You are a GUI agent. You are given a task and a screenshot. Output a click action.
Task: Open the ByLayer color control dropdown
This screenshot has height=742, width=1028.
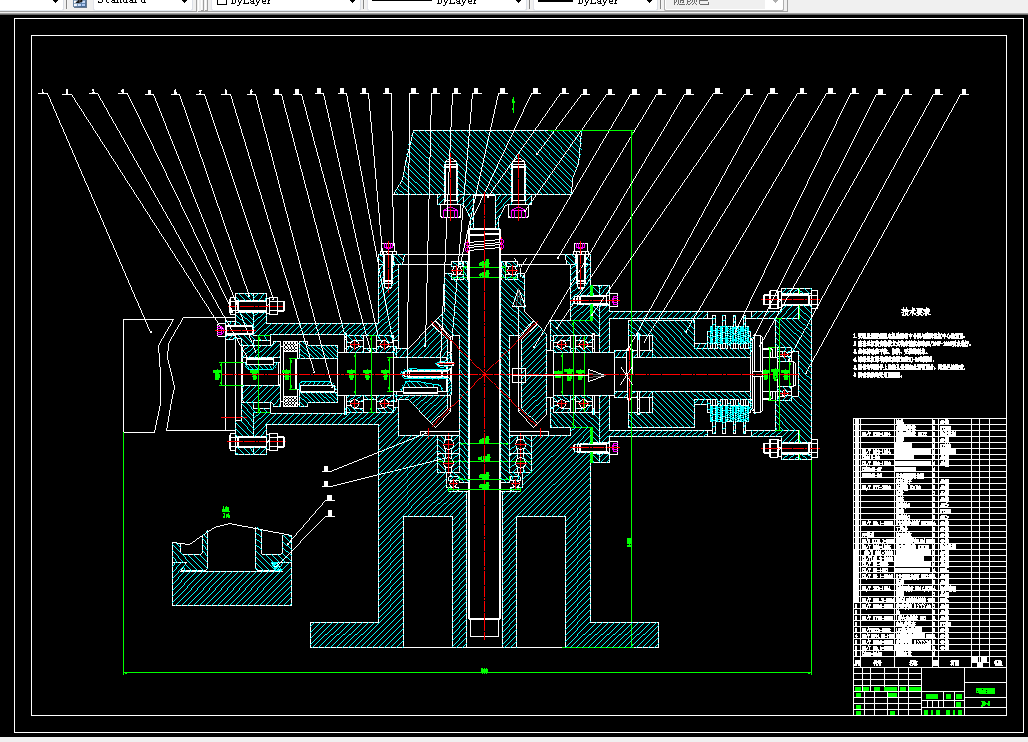click(351, 3)
